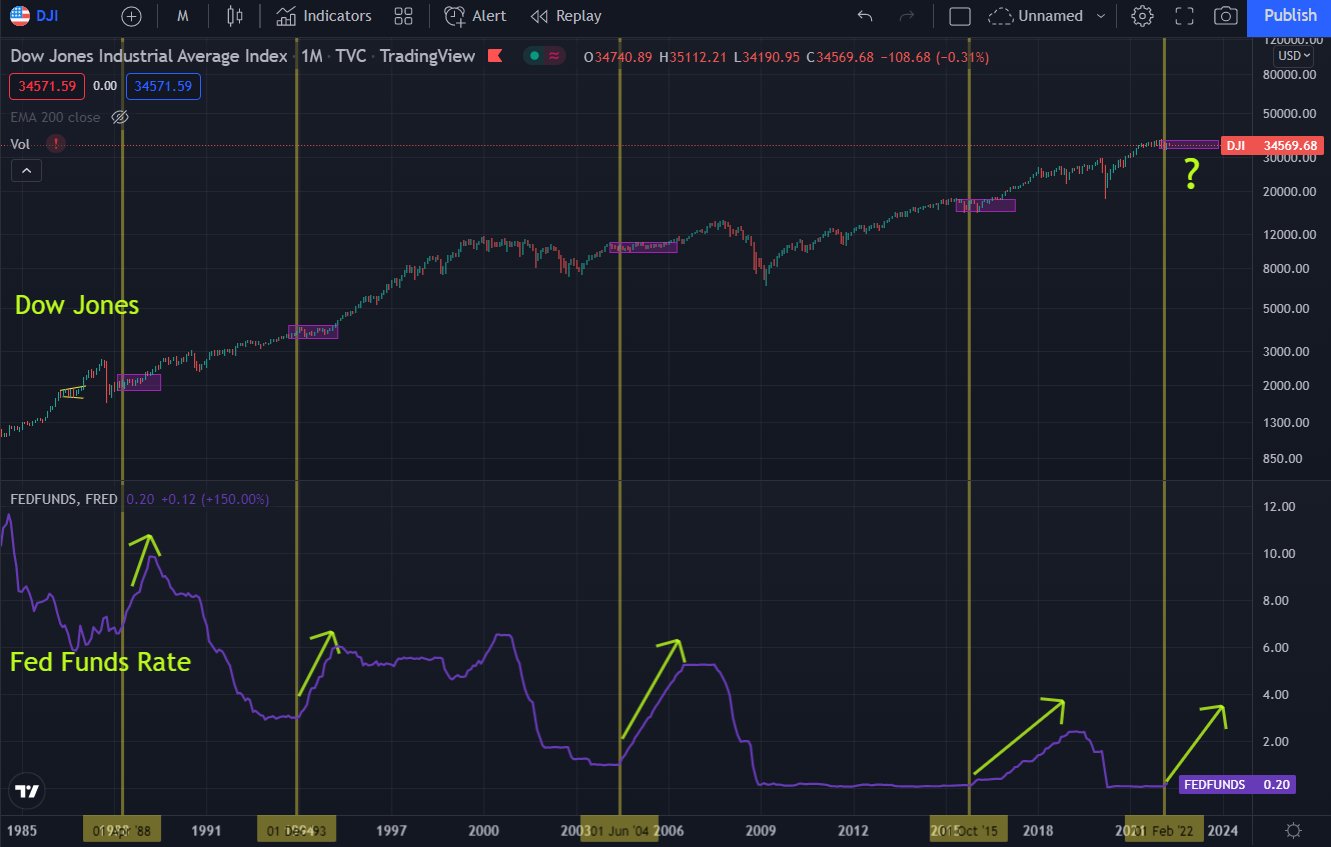Select the Dow Jones text annotation

(77, 305)
